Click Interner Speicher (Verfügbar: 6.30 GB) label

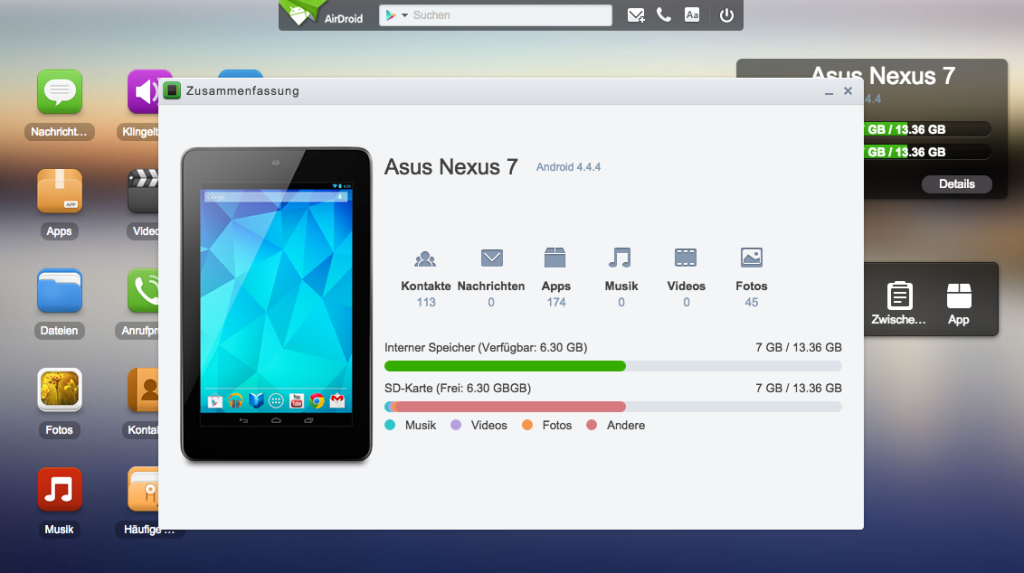click(x=485, y=348)
